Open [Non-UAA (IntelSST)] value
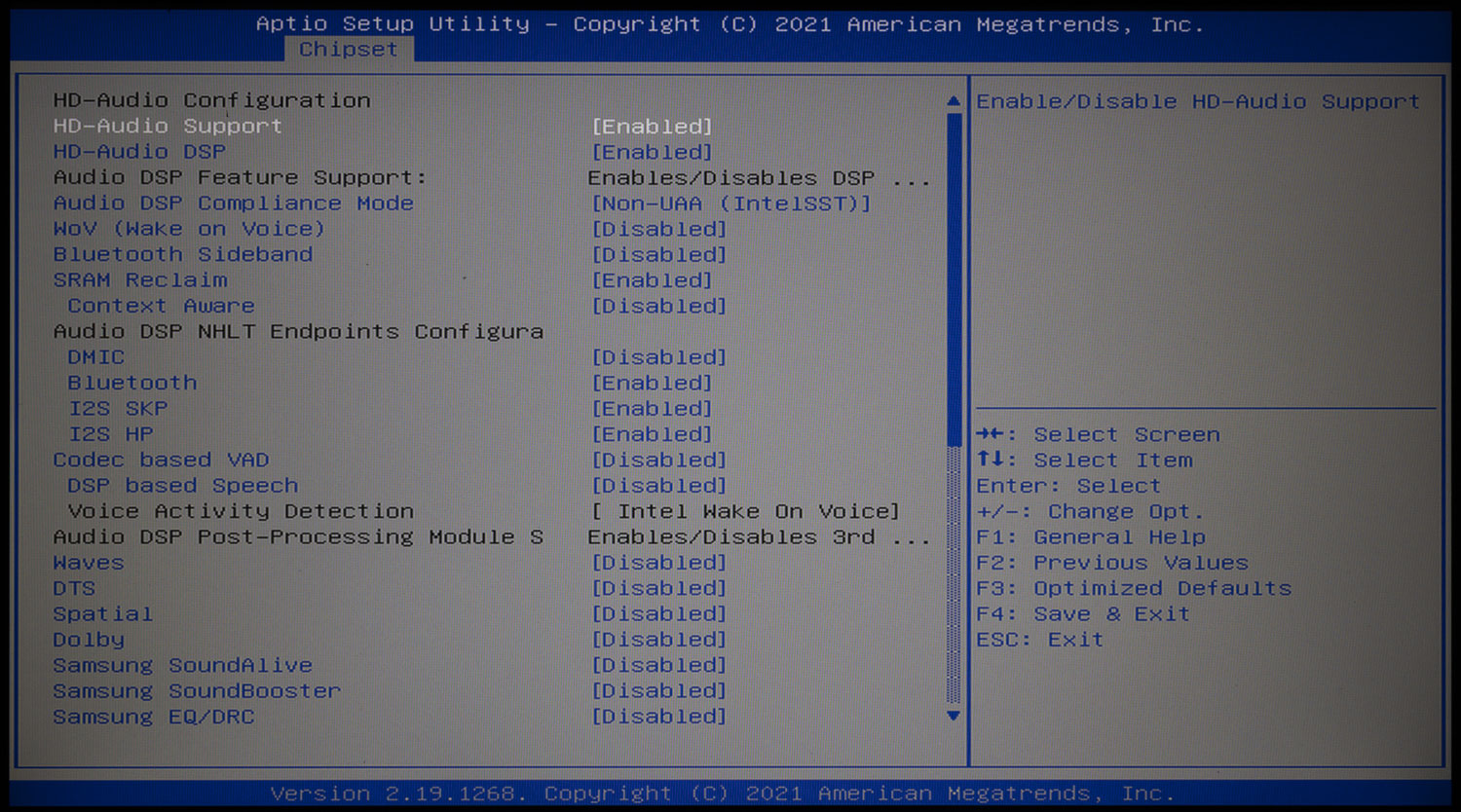 [x=731, y=203]
